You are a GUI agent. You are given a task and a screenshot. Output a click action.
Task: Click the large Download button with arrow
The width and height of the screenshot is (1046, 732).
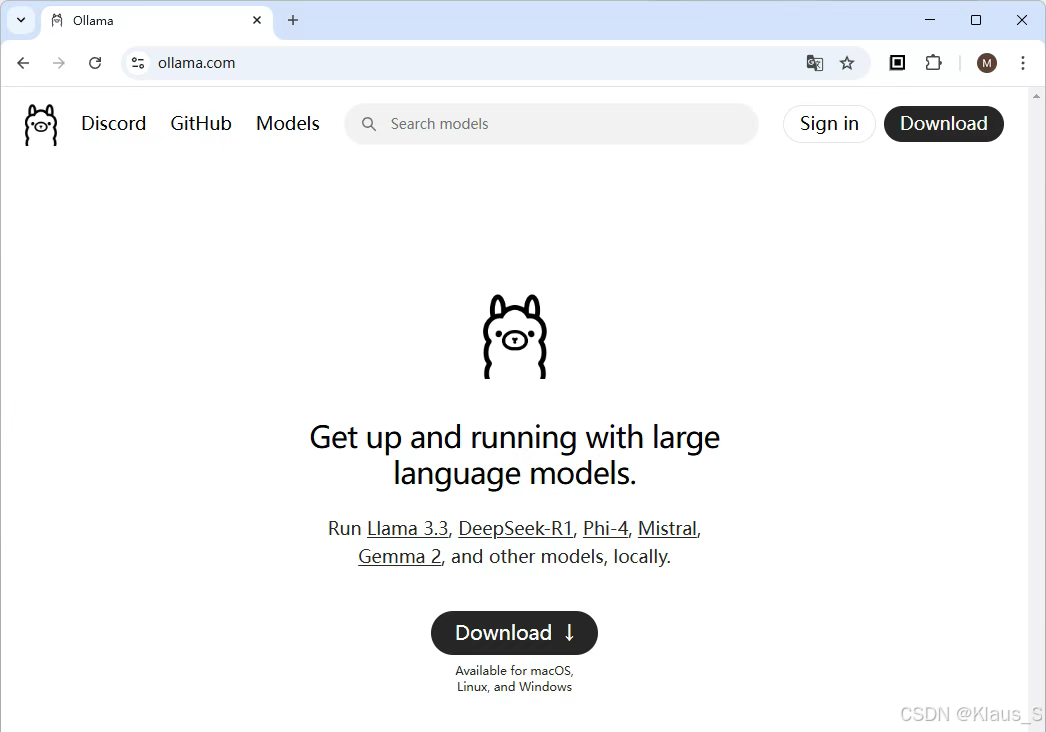coord(514,633)
